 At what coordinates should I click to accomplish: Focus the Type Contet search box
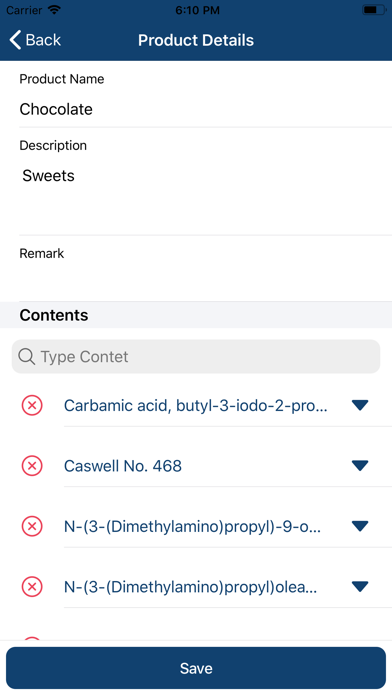coord(196,356)
